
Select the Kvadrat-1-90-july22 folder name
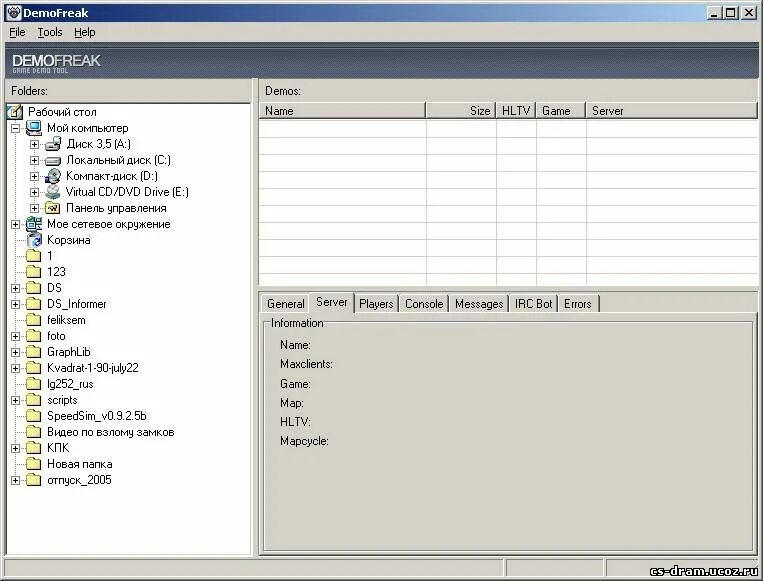(92, 368)
